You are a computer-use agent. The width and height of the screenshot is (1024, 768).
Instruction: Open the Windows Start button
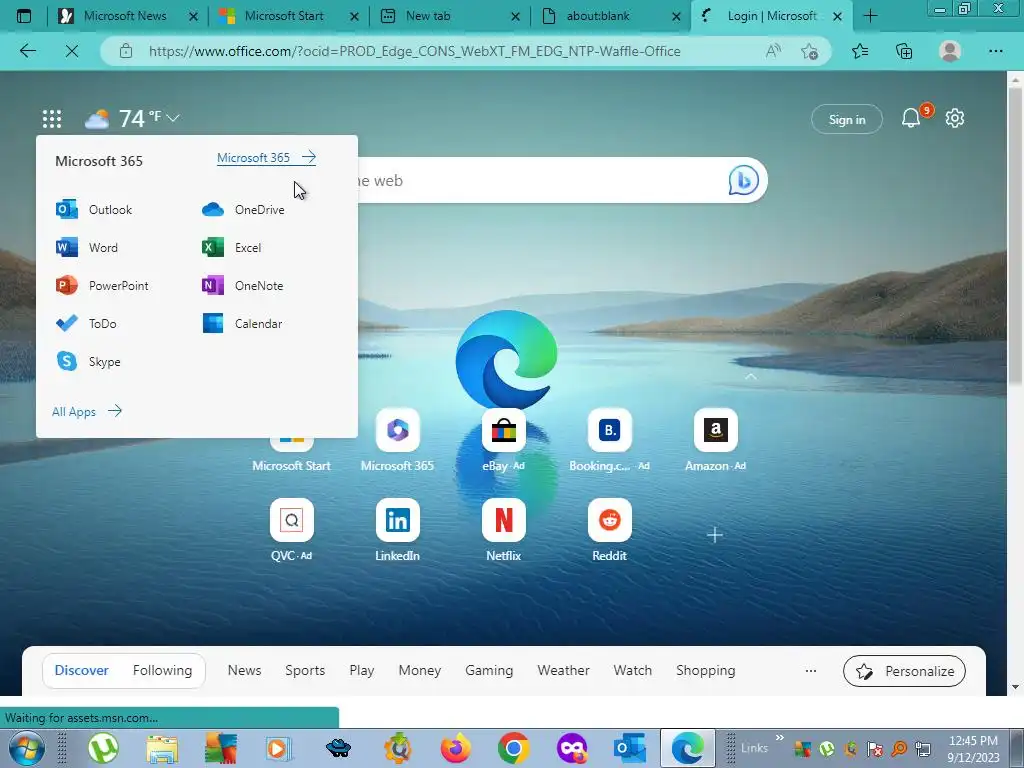(26, 748)
